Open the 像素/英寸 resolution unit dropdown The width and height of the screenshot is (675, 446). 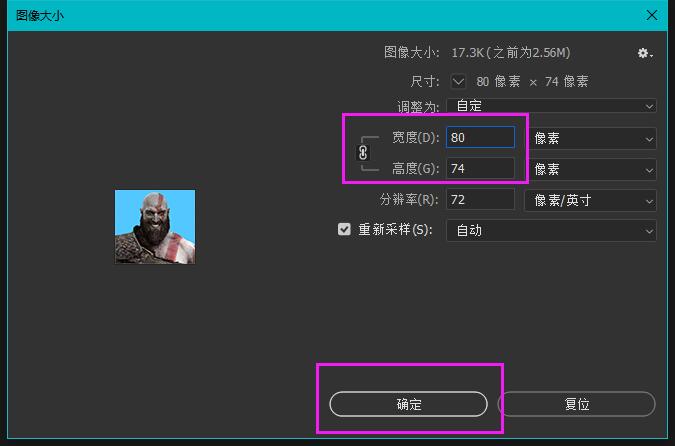click(590, 201)
